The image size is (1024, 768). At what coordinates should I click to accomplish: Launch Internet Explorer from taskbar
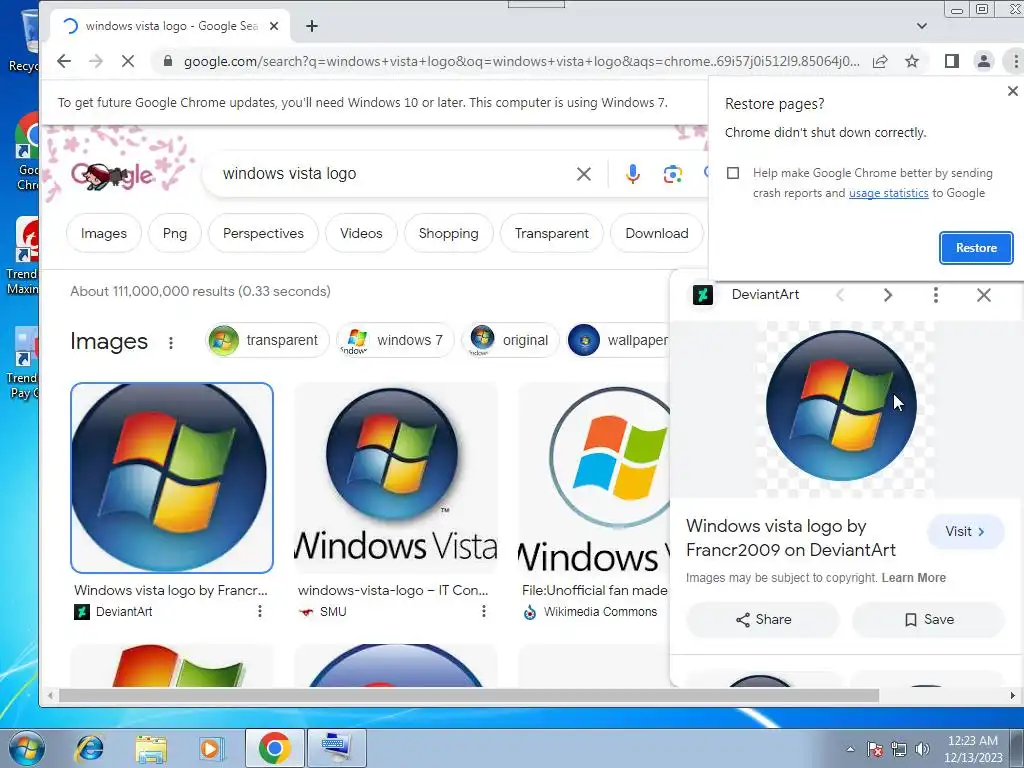click(x=89, y=748)
